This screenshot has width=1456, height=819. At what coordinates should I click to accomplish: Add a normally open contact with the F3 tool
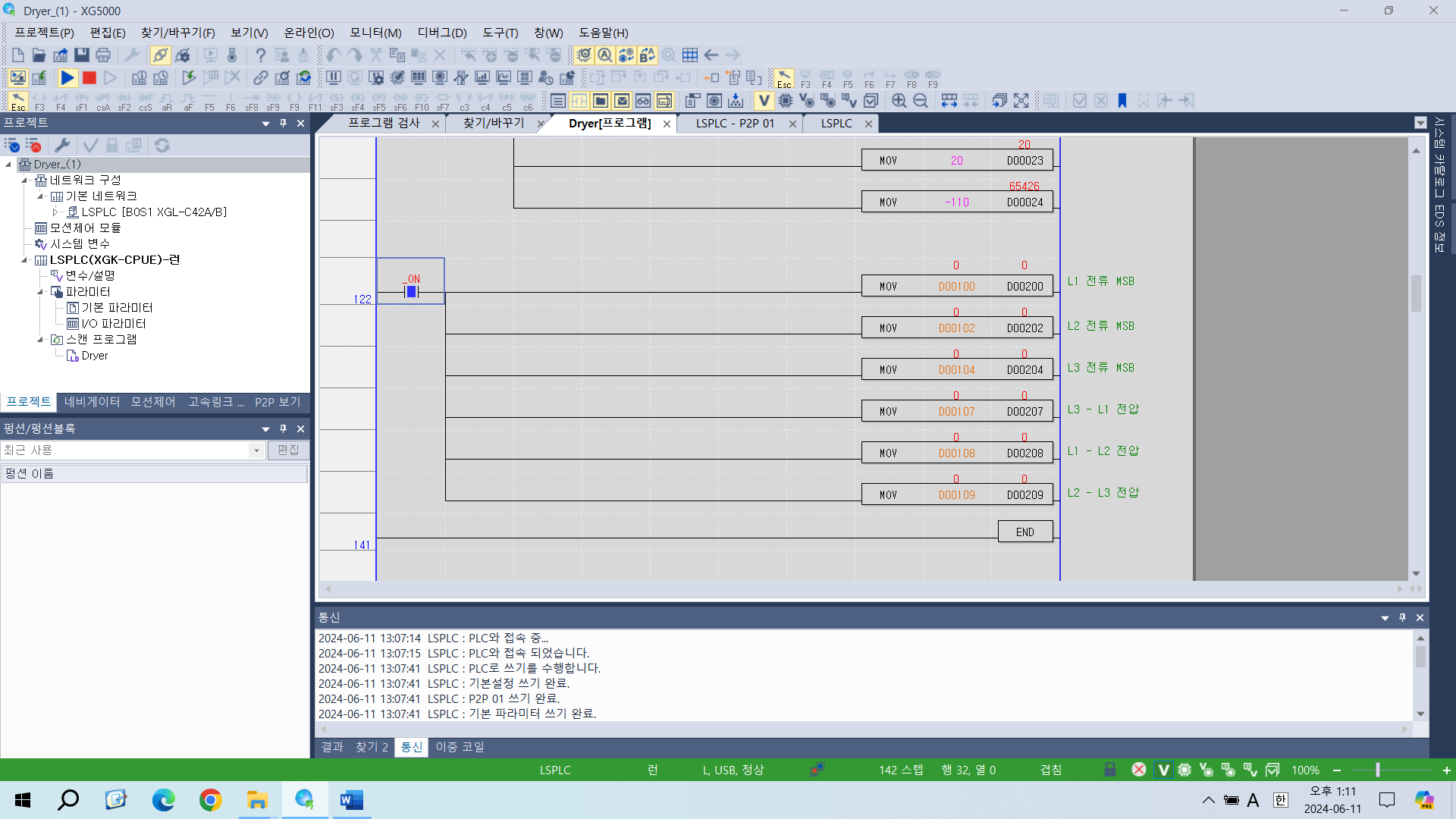coord(39,99)
